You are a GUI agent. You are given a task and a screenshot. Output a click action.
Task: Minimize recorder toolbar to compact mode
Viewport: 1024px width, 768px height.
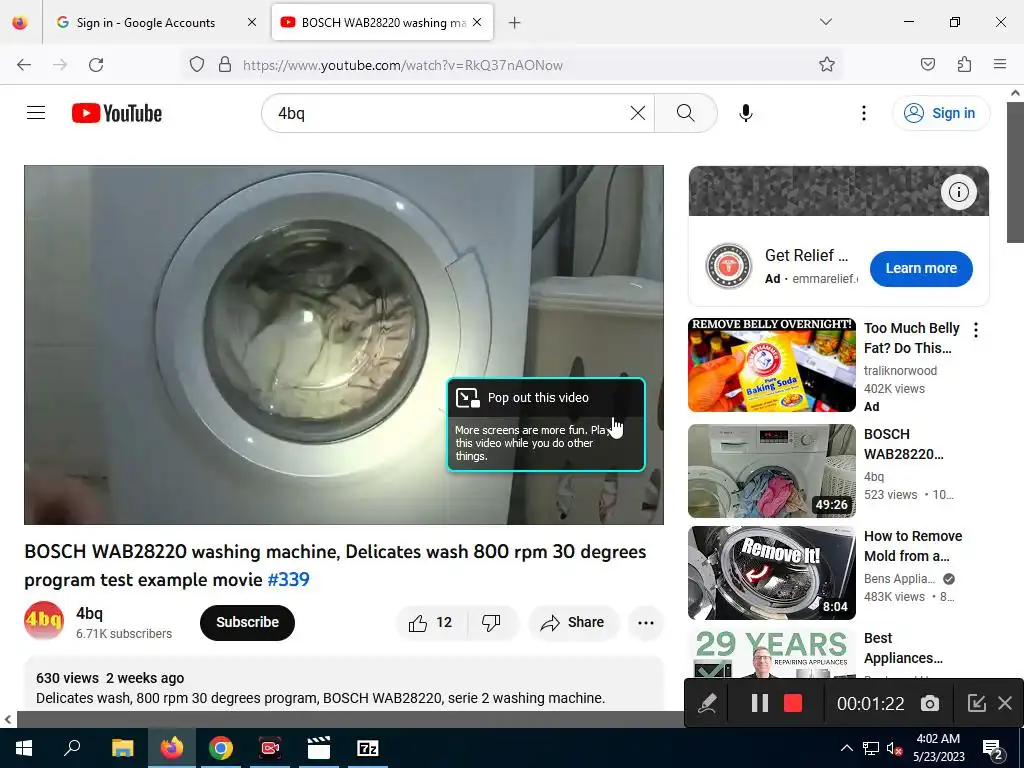pos(976,703)
